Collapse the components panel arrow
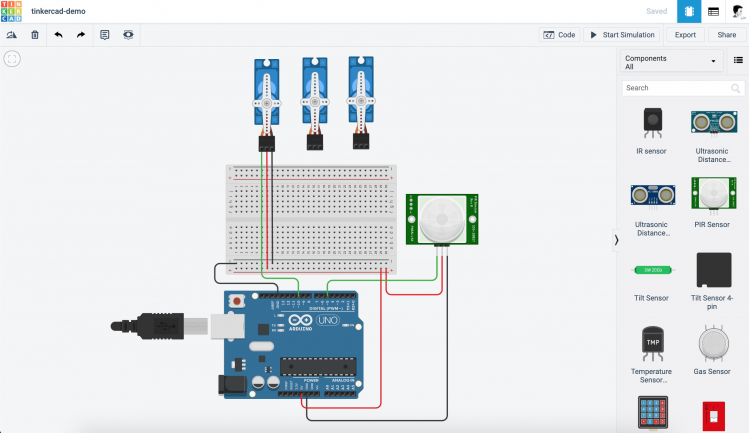This screenshot has height=433, width=749. [616, 240]
